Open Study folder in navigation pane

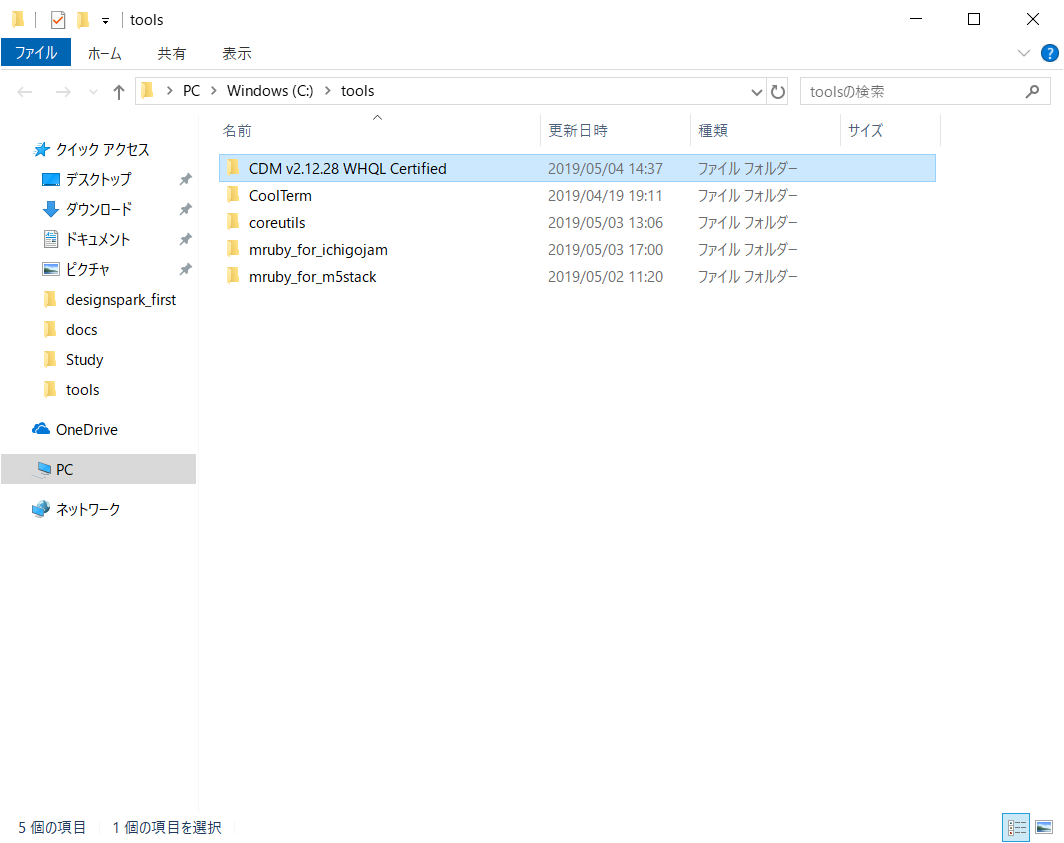(84, 360)
